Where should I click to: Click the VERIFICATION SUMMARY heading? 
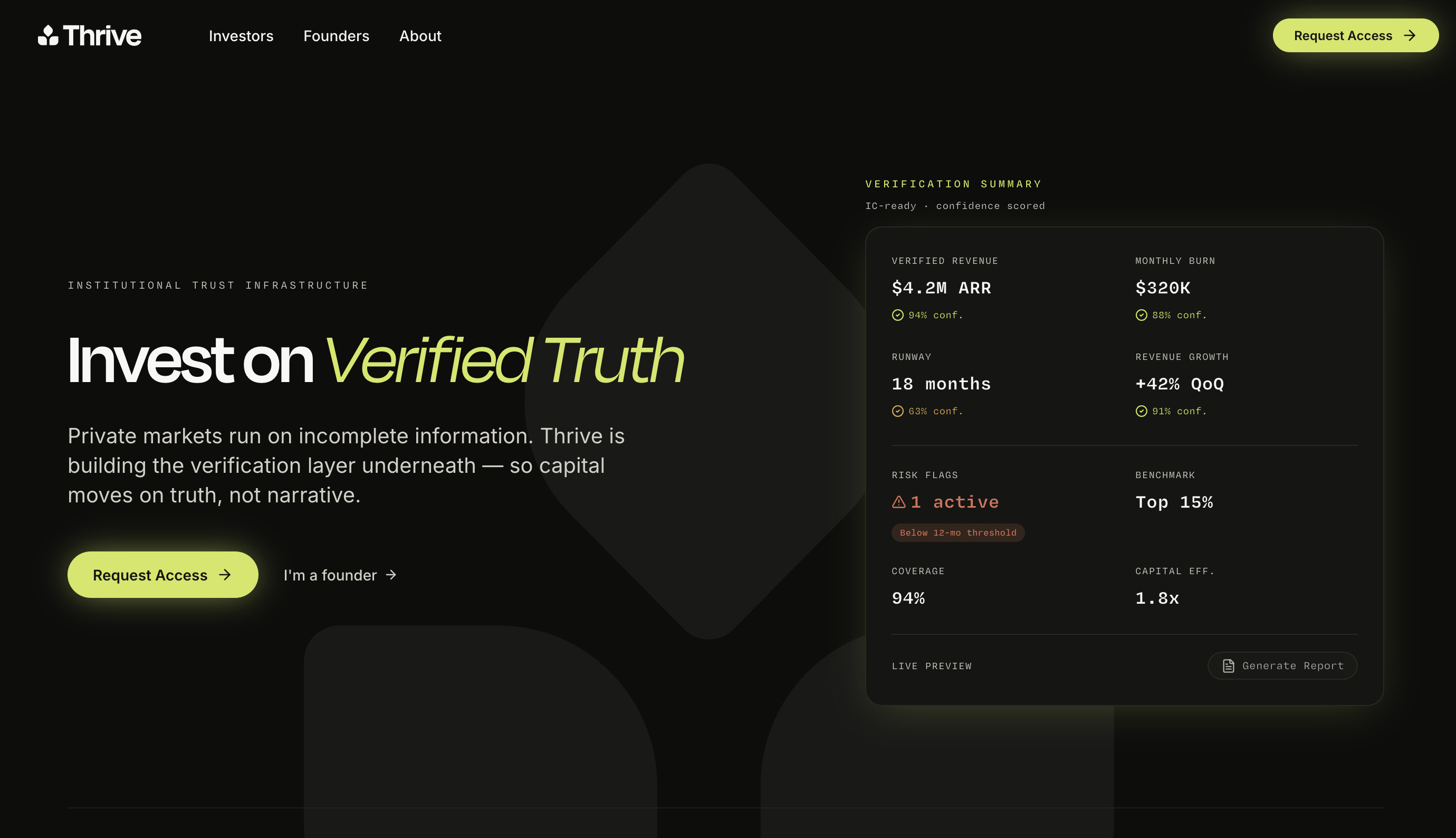953,184
